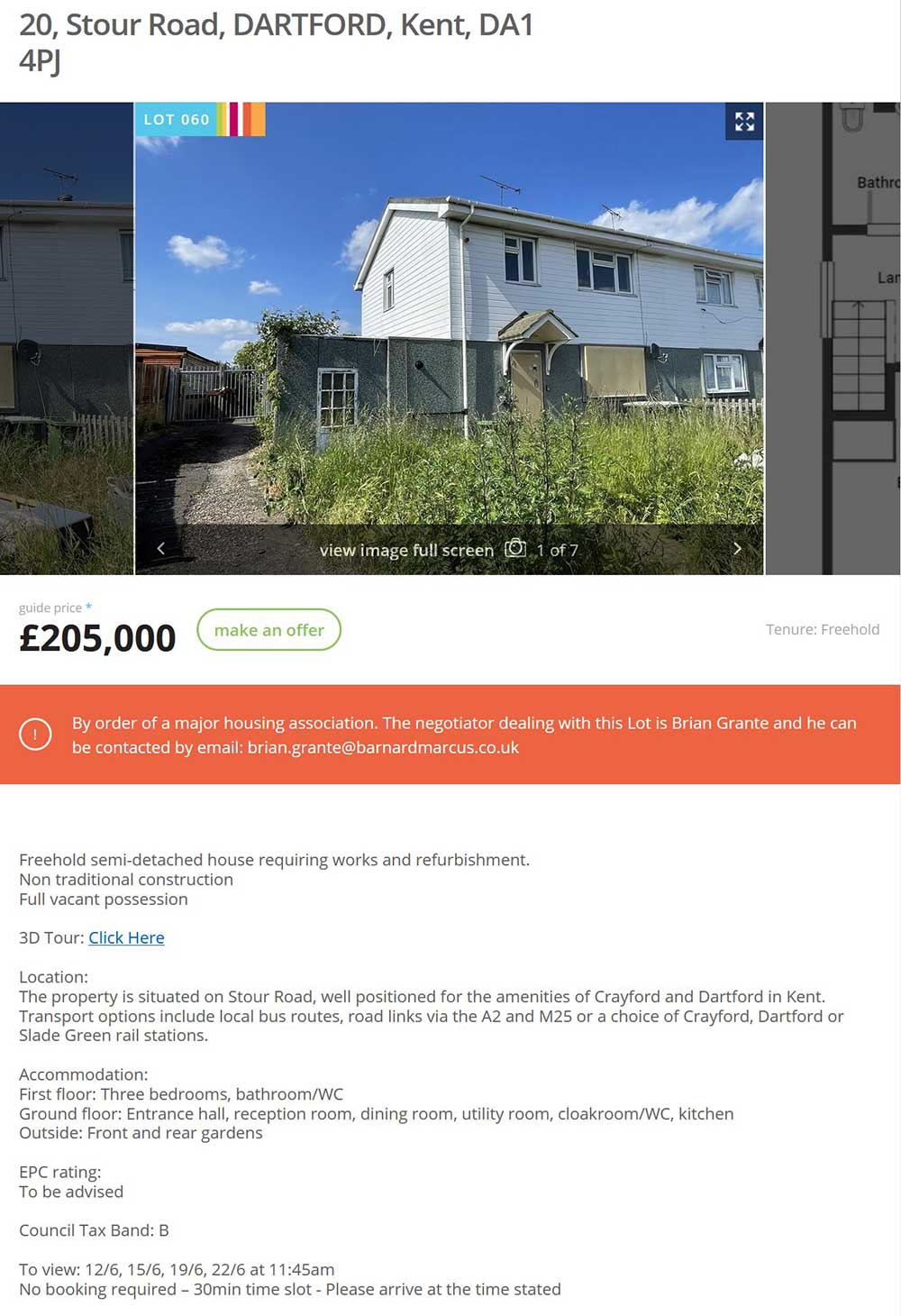The image size is (901, 1316).
Task: Click the 'Council Tax Band: B' line
Action: [94, 1230]
